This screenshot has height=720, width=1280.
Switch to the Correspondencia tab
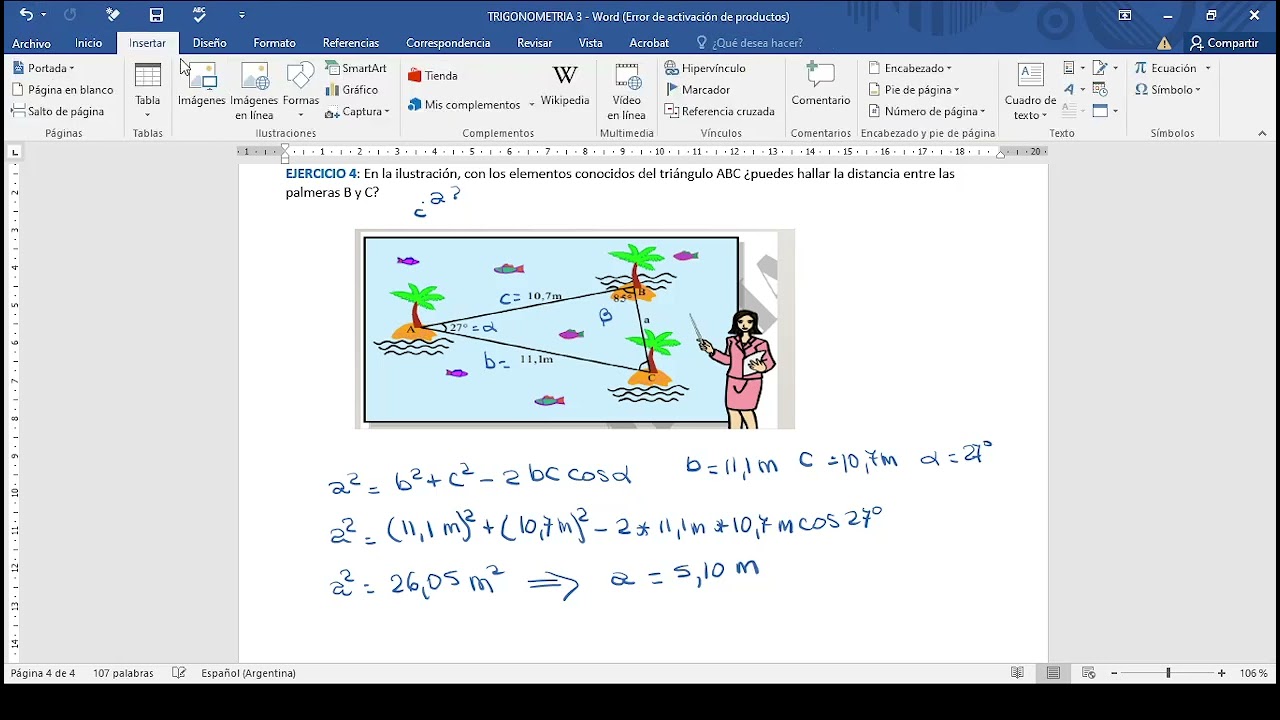pyautogui.click(x=448, y=43)
